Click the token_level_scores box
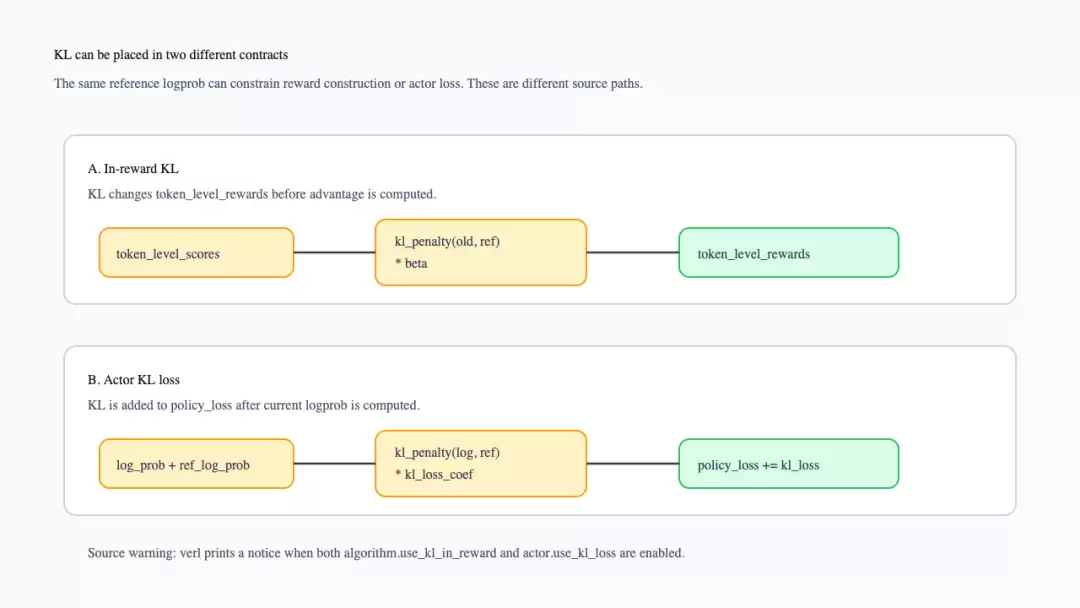 [x=196, y=253]
